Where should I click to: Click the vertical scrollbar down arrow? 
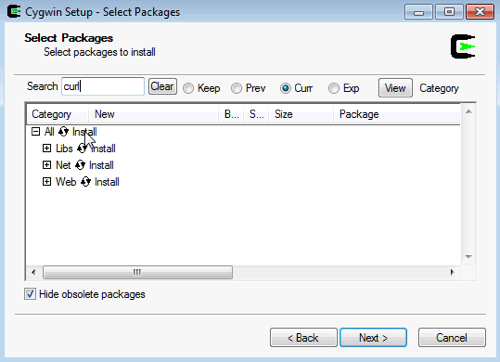(469, 257)
